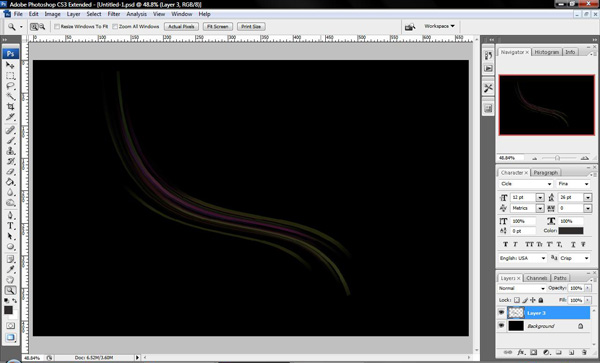This screenshot has height=363, width=600.
Task: Open the English: USA language dropdown
Action: [522, 258]
